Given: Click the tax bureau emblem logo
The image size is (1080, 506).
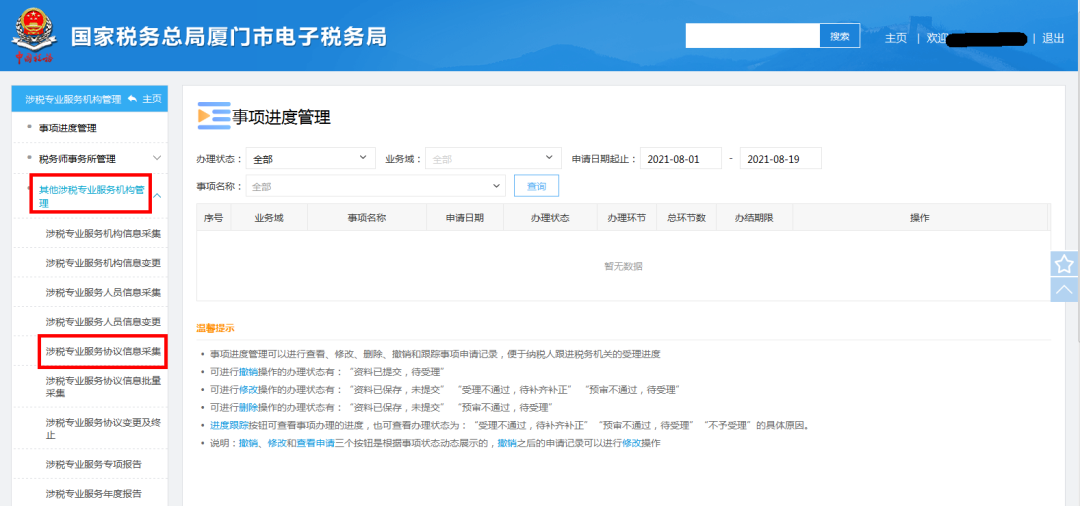Looking at the screenshot, I should 35,34.
